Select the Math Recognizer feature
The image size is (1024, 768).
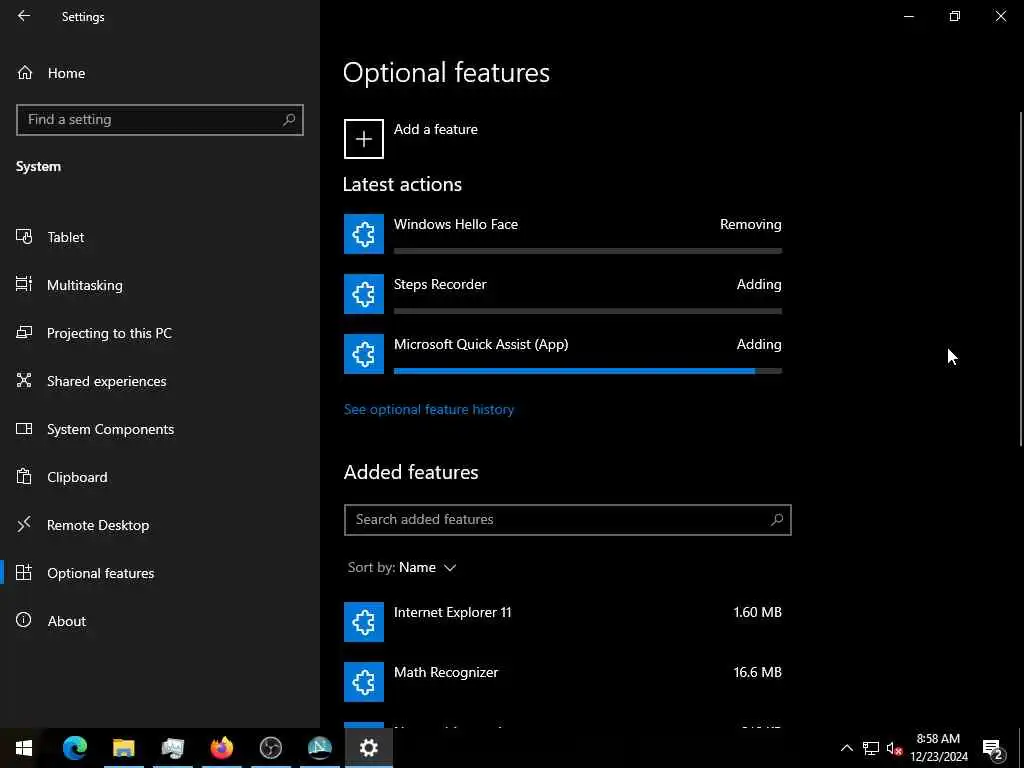[x=563, y=682]
